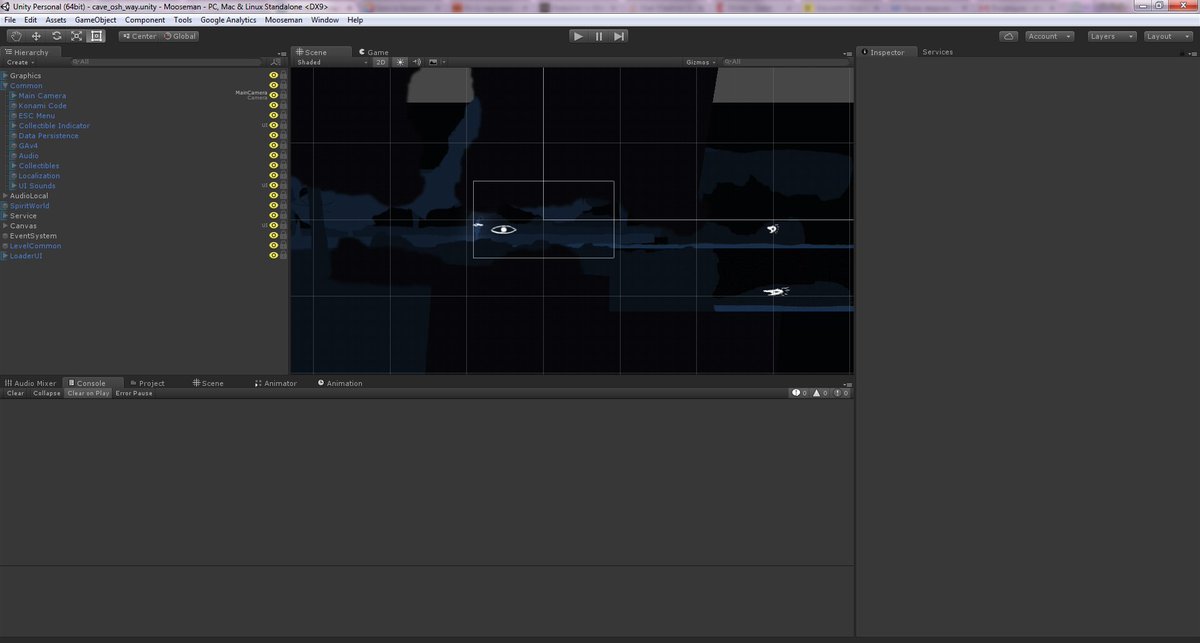Click the Hierarchy search-by-type icon

(275, 62)
